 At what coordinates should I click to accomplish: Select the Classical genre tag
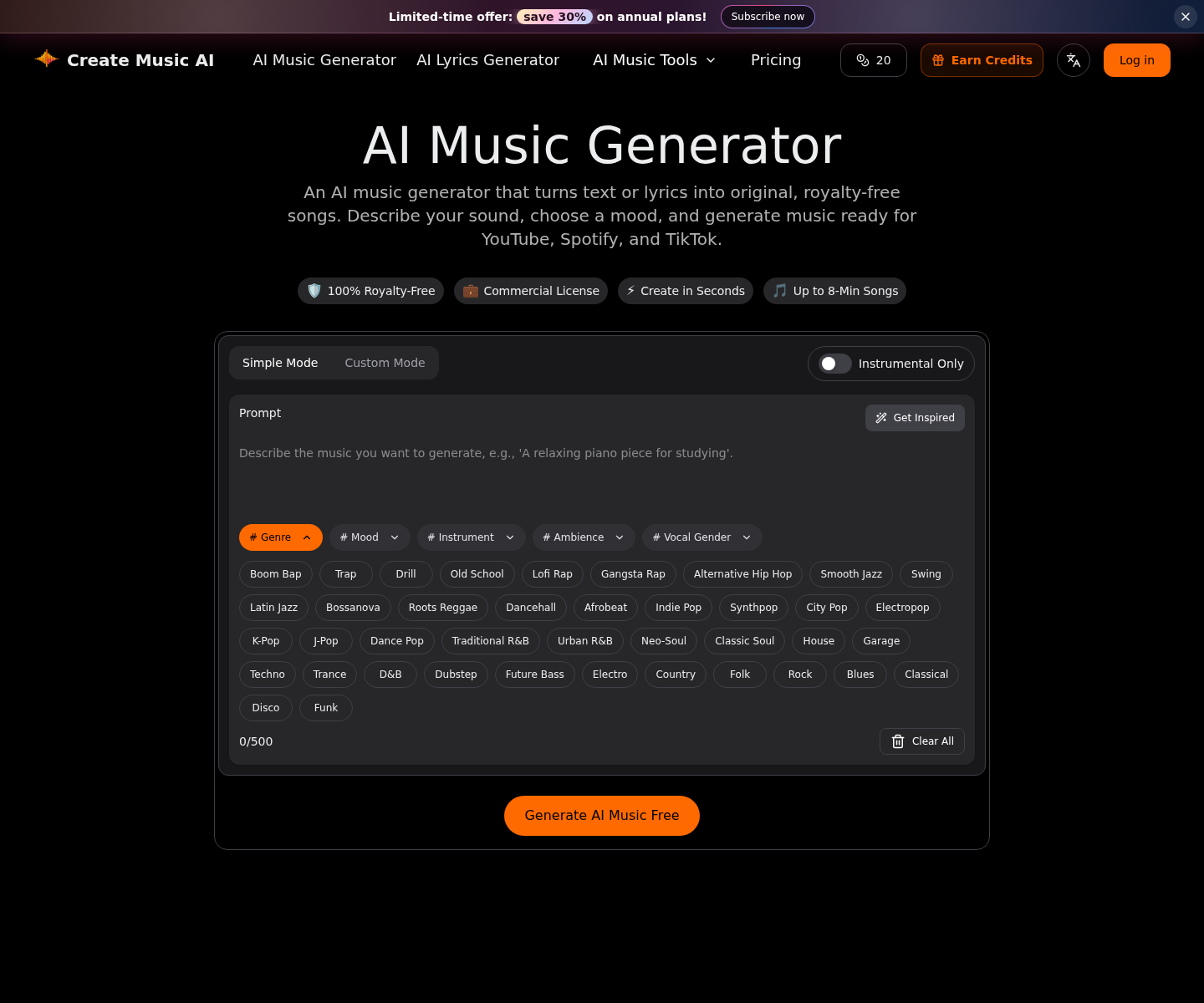[x=926, y=675]
